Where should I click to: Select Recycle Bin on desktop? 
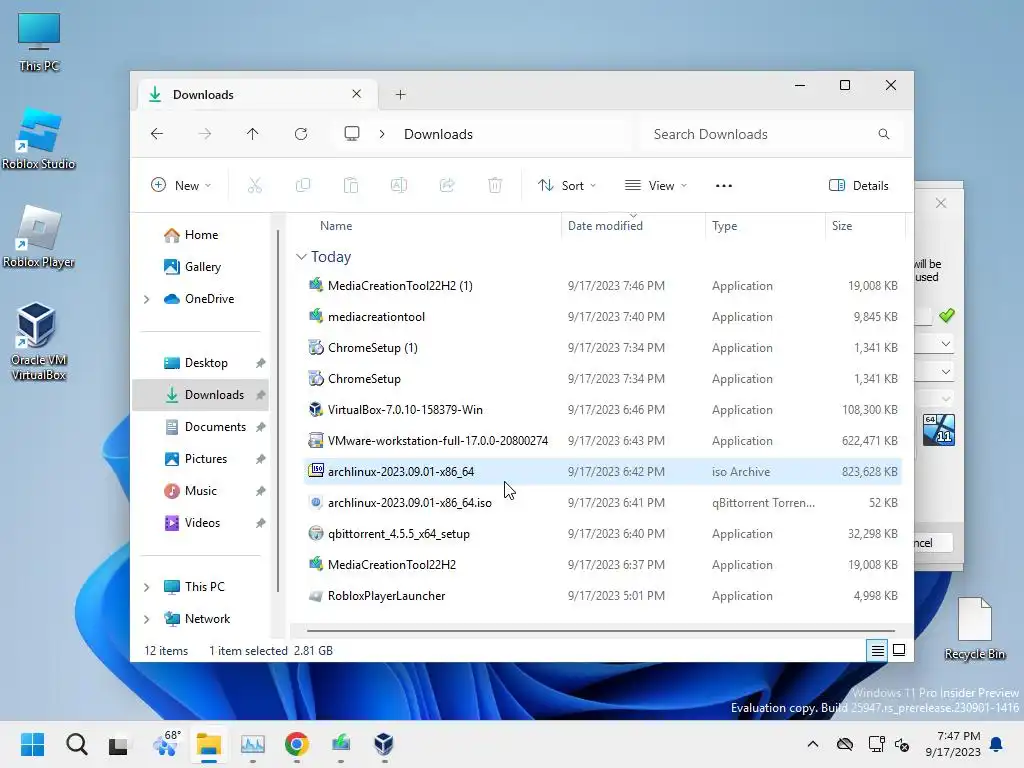click(975, 628)
